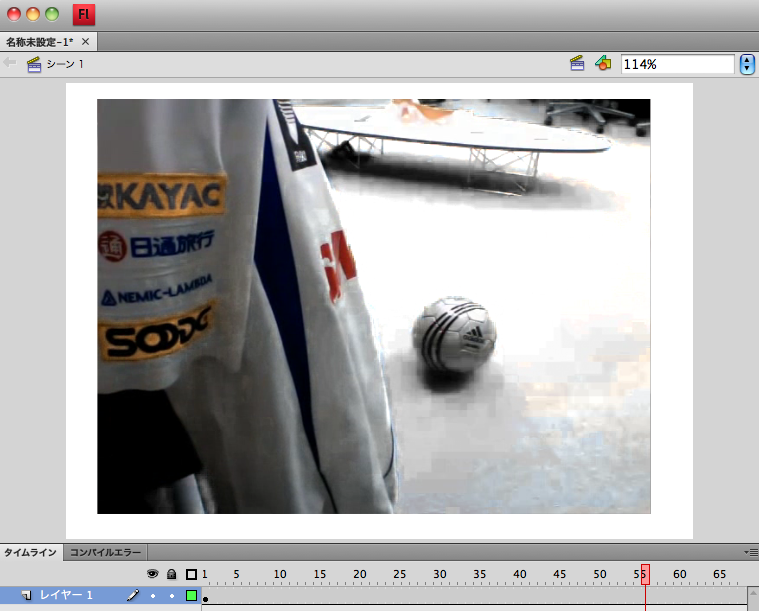This screenshot has width=759, height=611.
Task: Toggle visibility dot for レイヤー 1
Action: pos(153,596)
